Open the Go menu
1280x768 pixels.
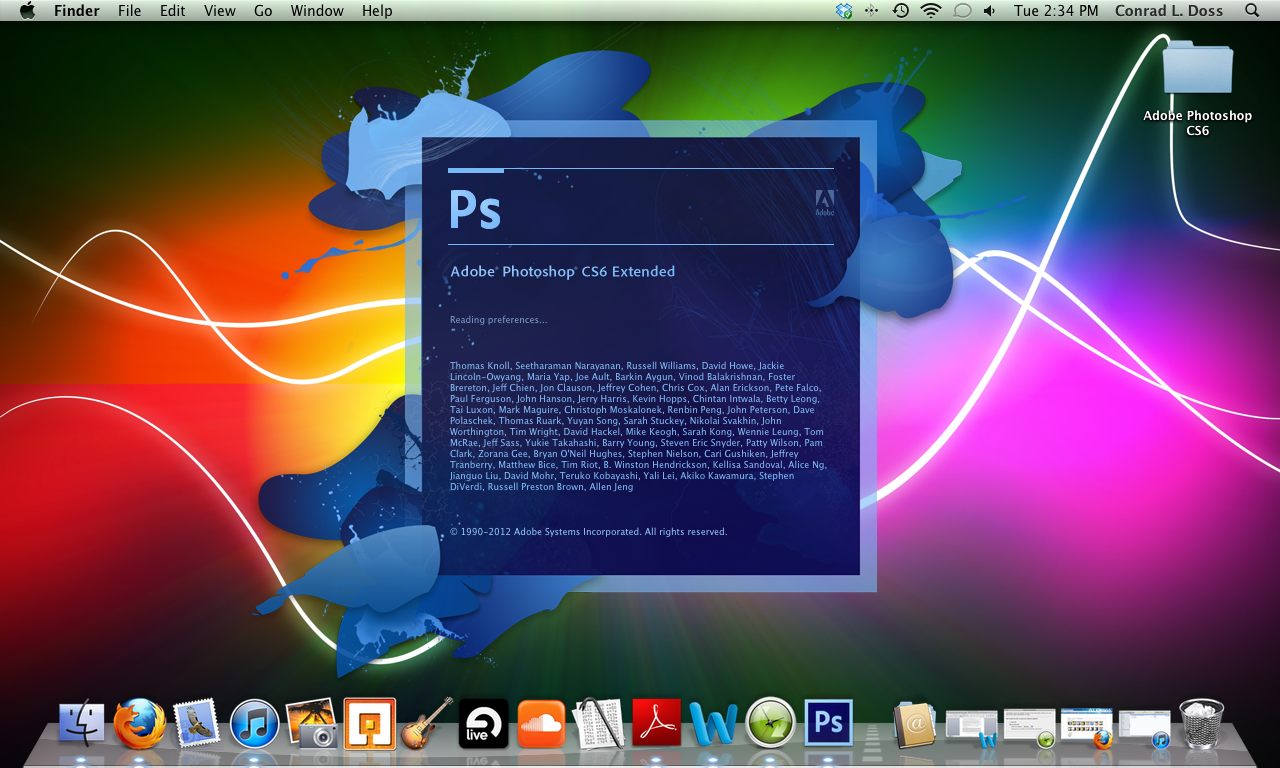(263, 11)
